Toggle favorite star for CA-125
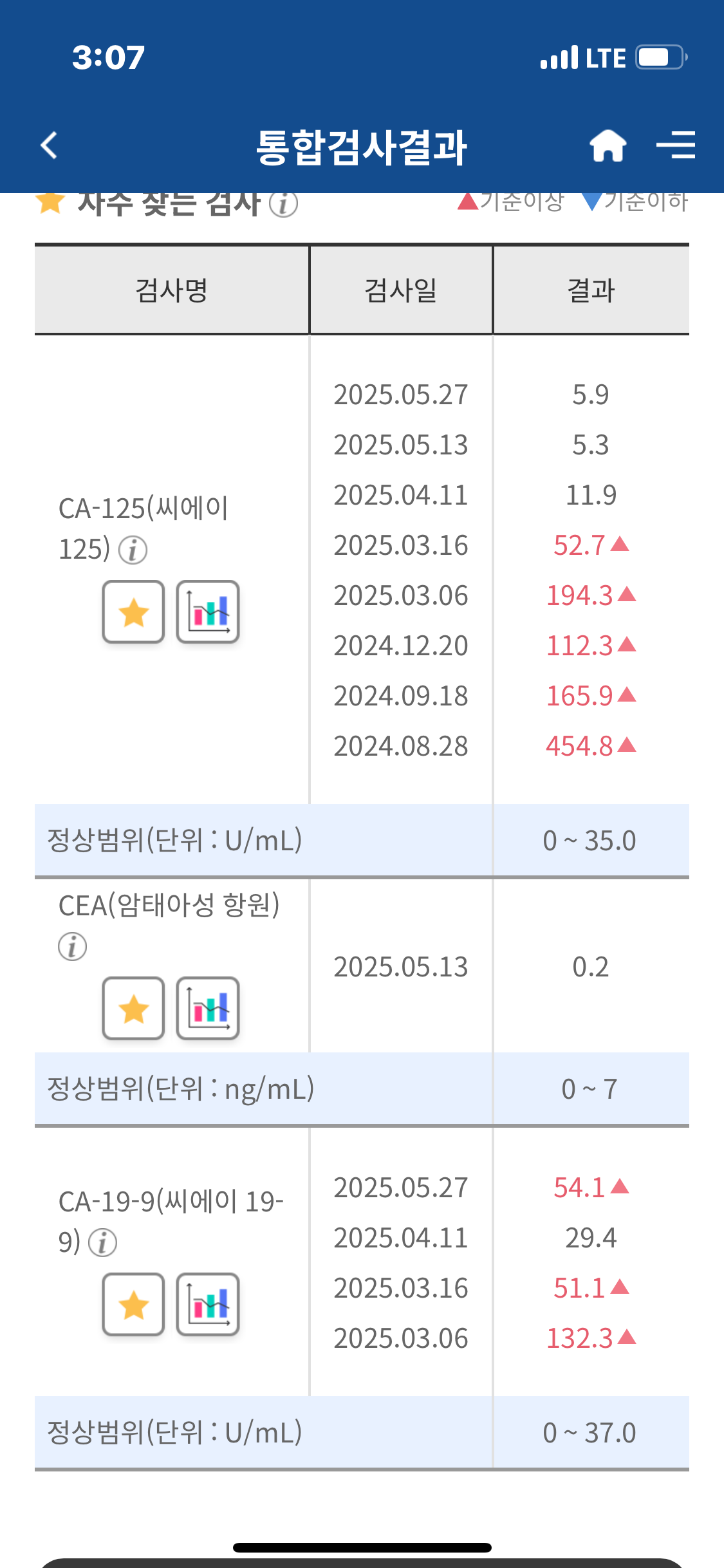 134,612
